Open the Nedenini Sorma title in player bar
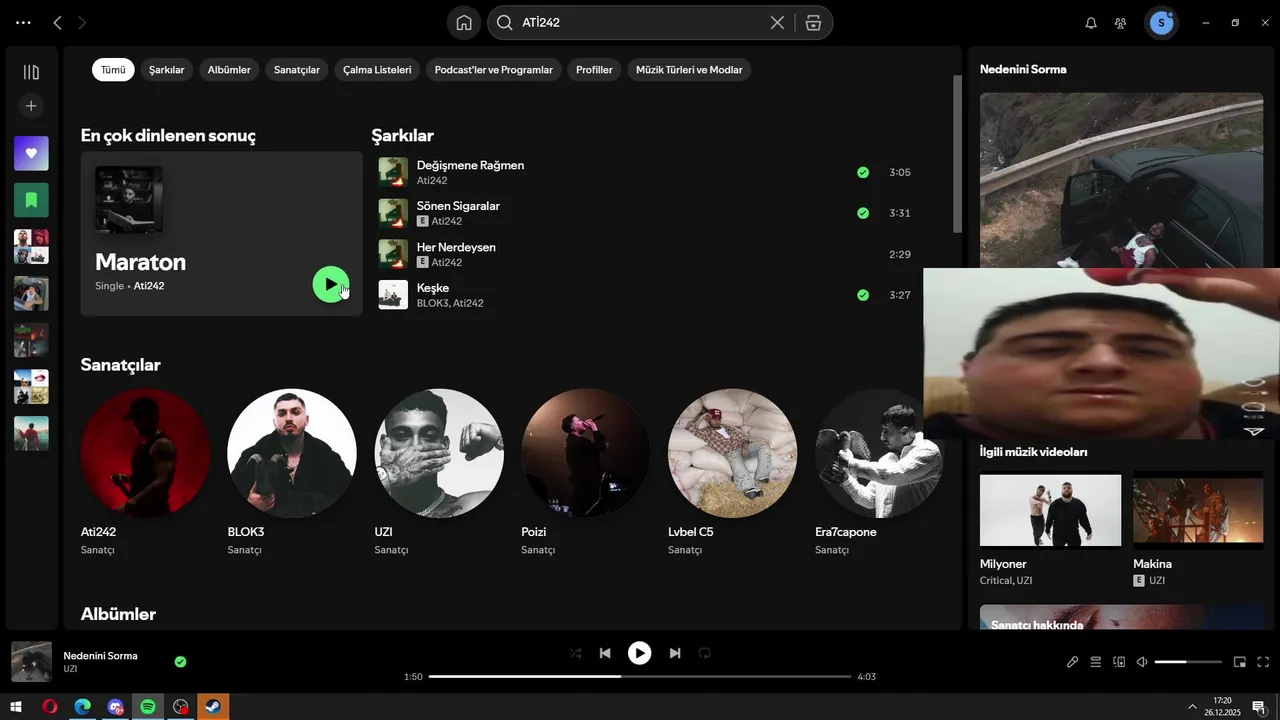The image size is (1280, 720). point(101,656)
